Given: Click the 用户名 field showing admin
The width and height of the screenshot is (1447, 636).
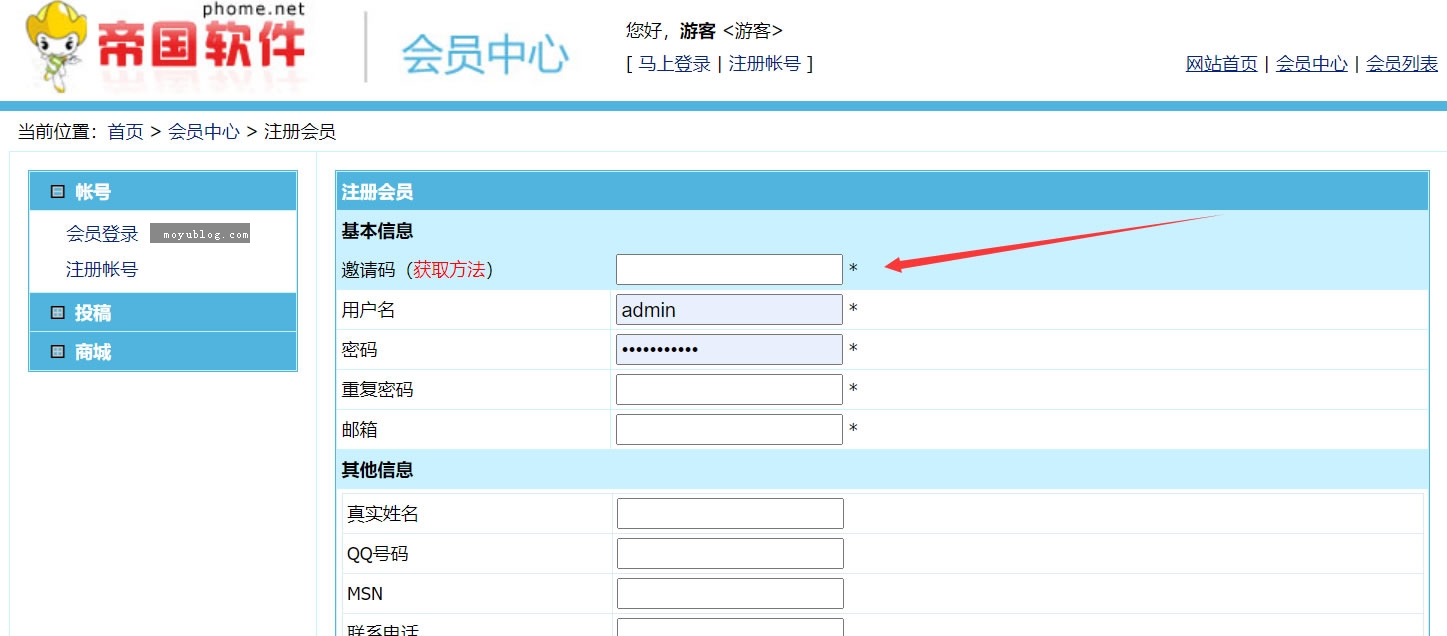Looking at the screenshot, I should 729,309.
